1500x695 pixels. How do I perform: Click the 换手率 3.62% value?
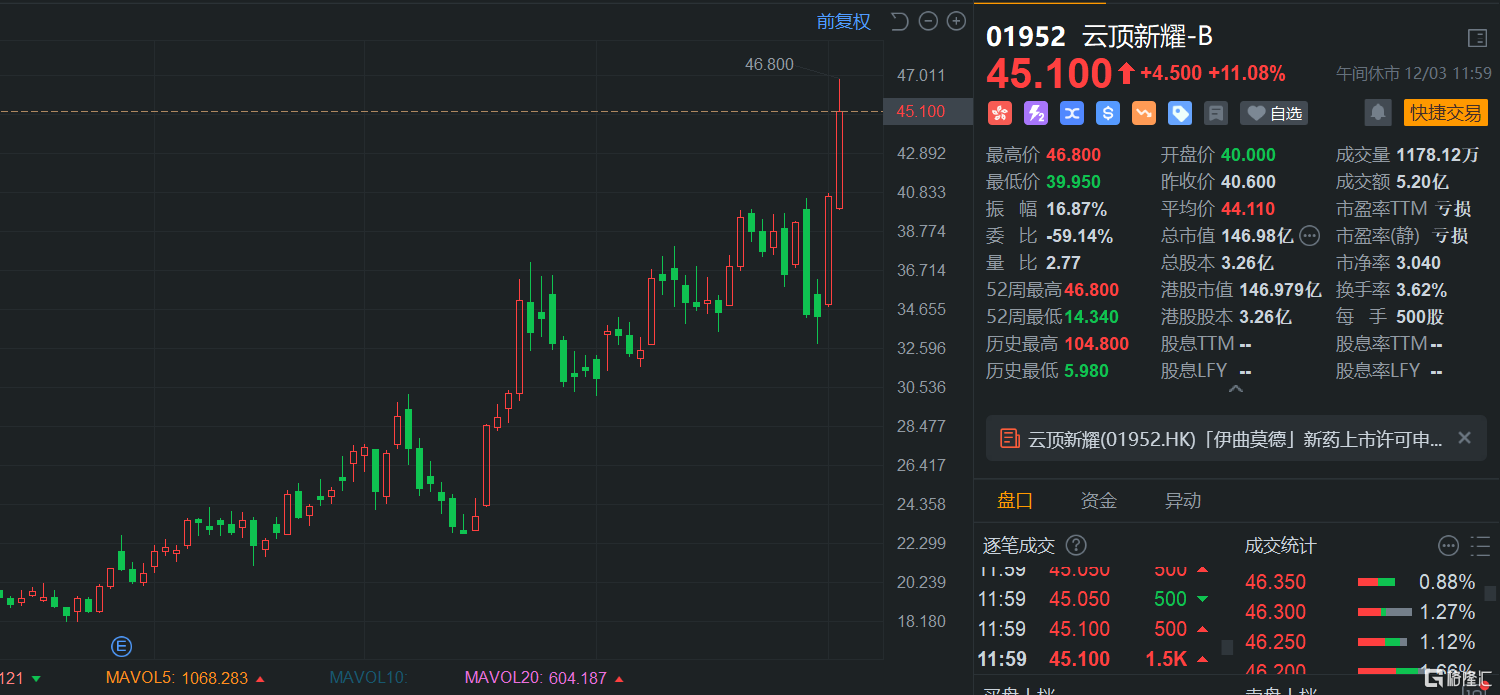1422,290
